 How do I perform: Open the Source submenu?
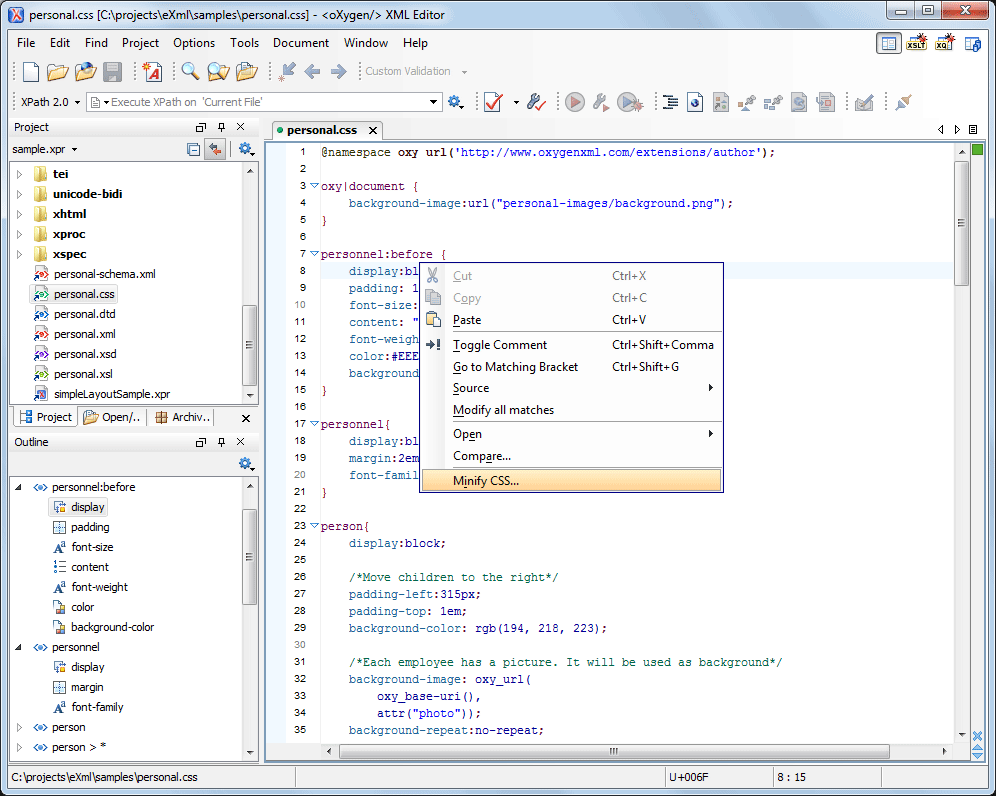(571, 388)
